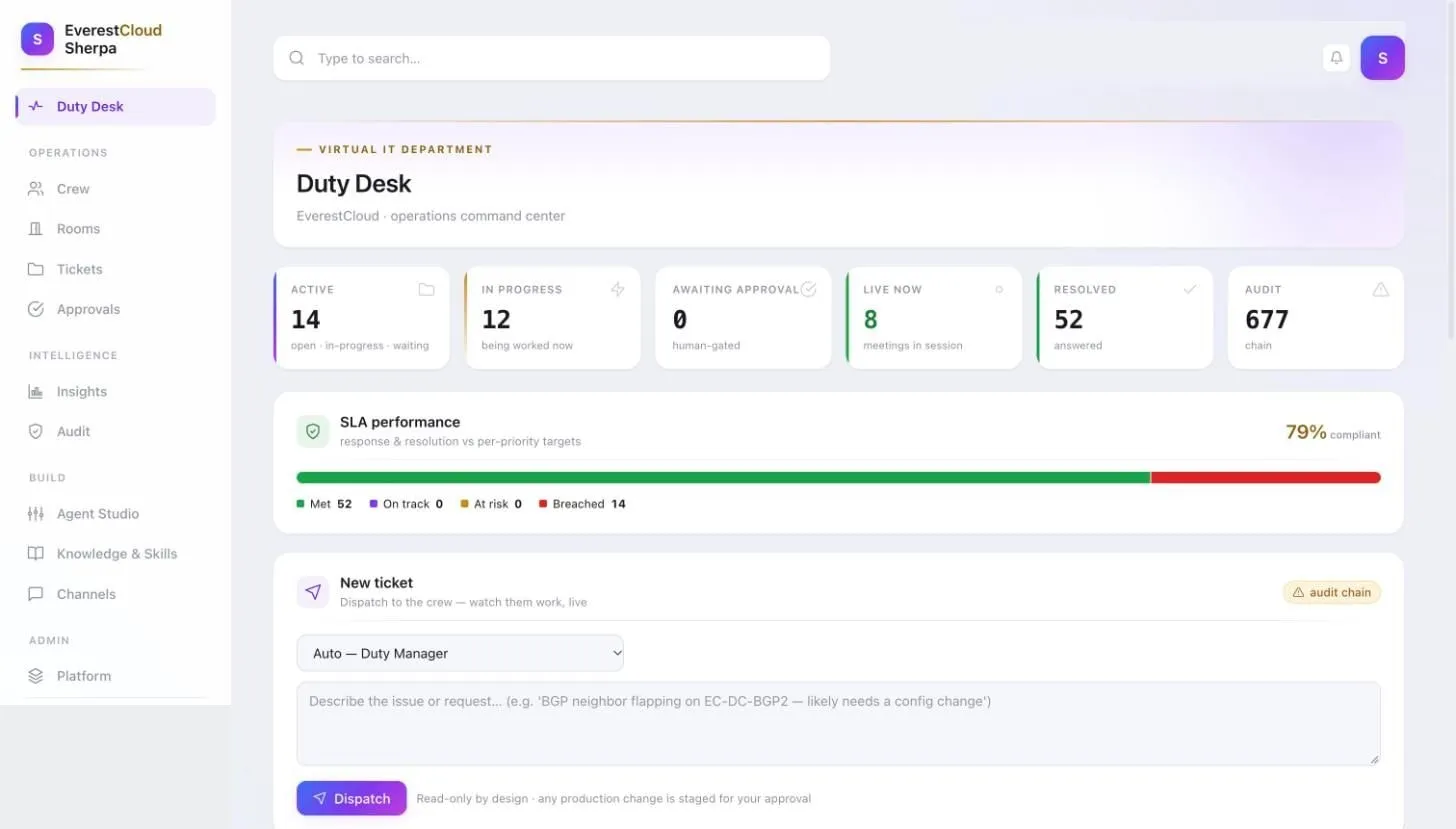Open the Channels section
This screenshot has width=1456, height=829.
tap(116, 594)
